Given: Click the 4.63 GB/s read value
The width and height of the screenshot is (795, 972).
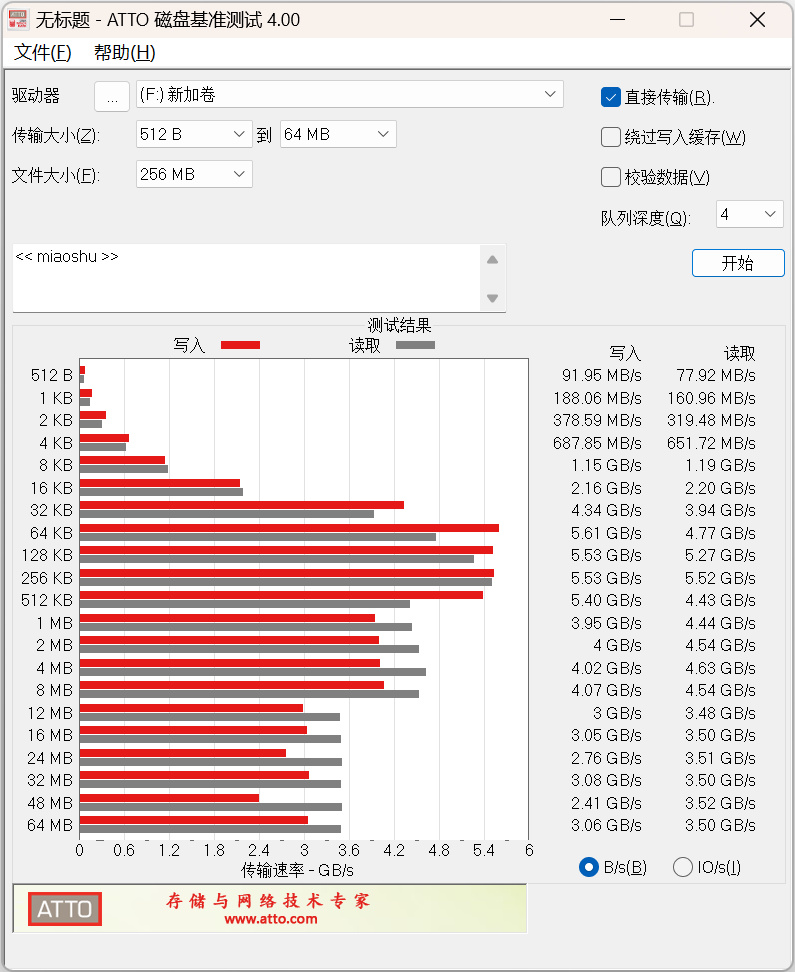Looking at the screenshot, I should [x=721, y=668].
